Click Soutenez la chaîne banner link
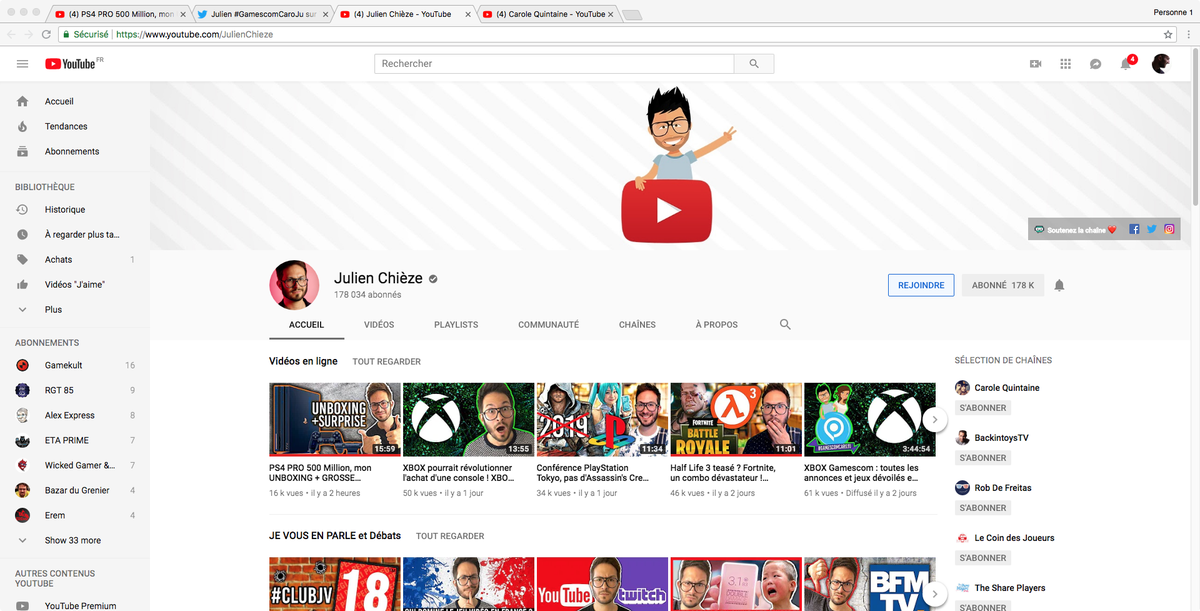Screen dimensions: 1200x611 tap(1075, 230)
